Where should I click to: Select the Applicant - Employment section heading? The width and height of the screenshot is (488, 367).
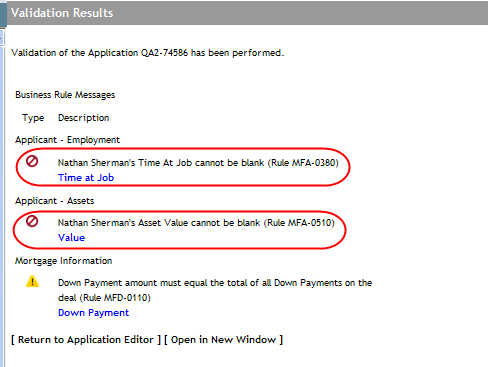point(67,140)
